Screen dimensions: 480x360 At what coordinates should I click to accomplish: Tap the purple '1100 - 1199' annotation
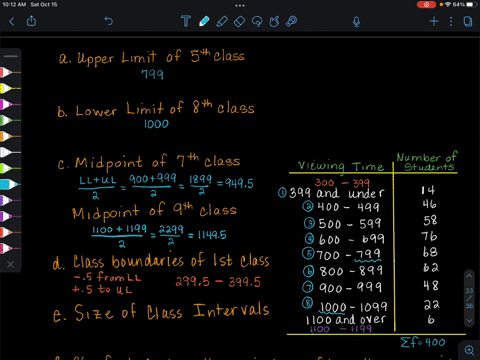pos(341,329)
